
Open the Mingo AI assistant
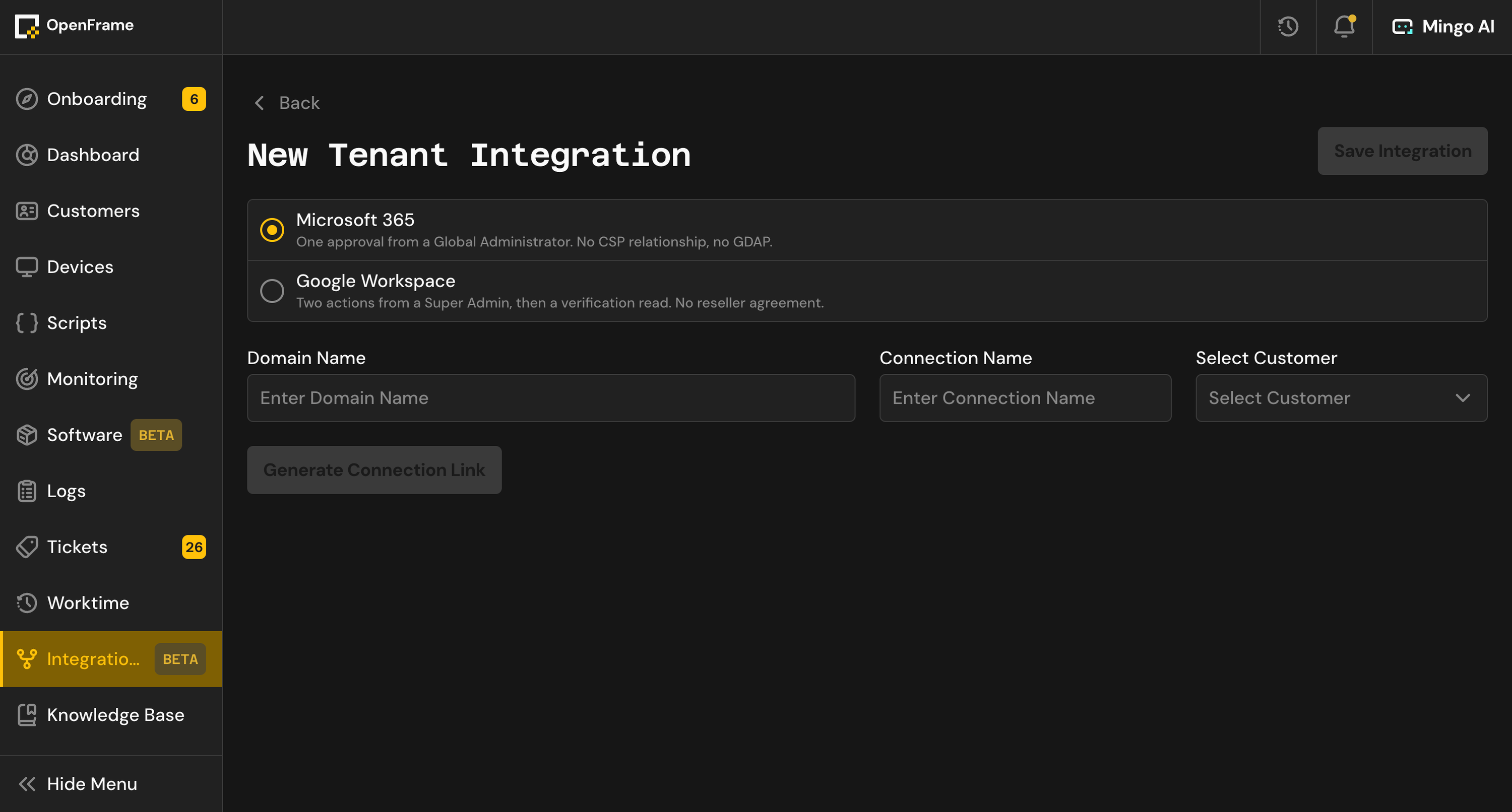pyautogui.click(x=1443, y=26)
